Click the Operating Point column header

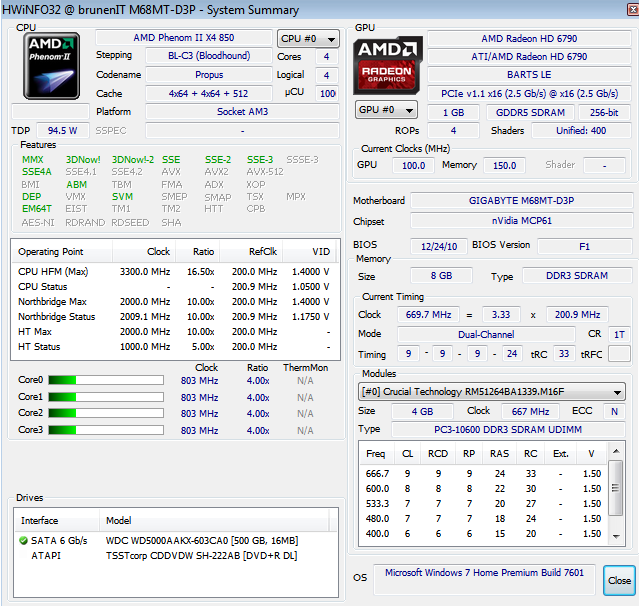point(62,252)
